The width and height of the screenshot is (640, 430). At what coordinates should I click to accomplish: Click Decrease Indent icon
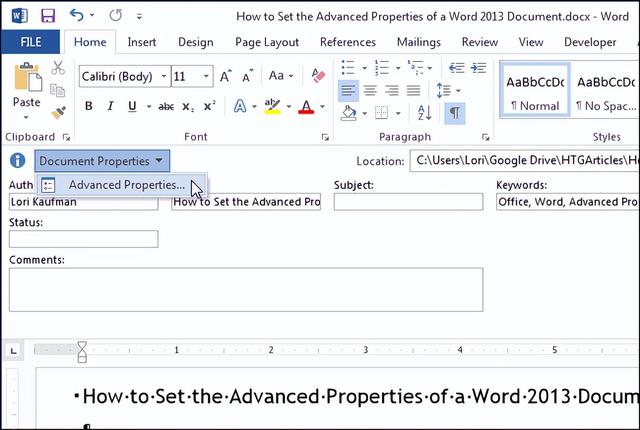(456, 68)
